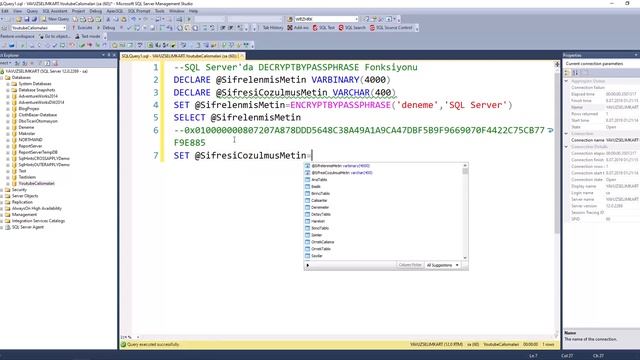Click the Column Picker button
640x360 pixels.
click(x=410, y=265)
